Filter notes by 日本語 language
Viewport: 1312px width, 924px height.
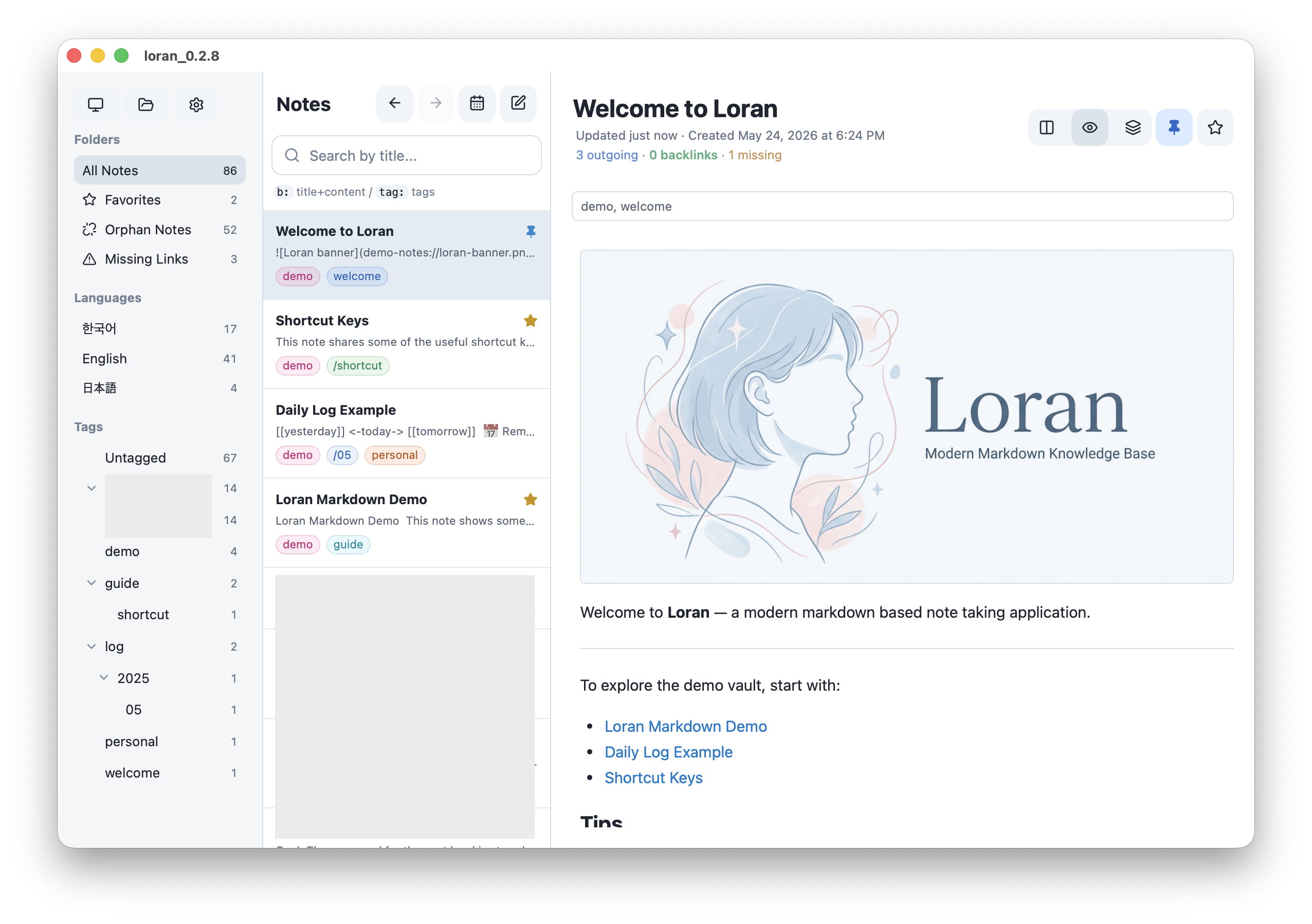159,388
